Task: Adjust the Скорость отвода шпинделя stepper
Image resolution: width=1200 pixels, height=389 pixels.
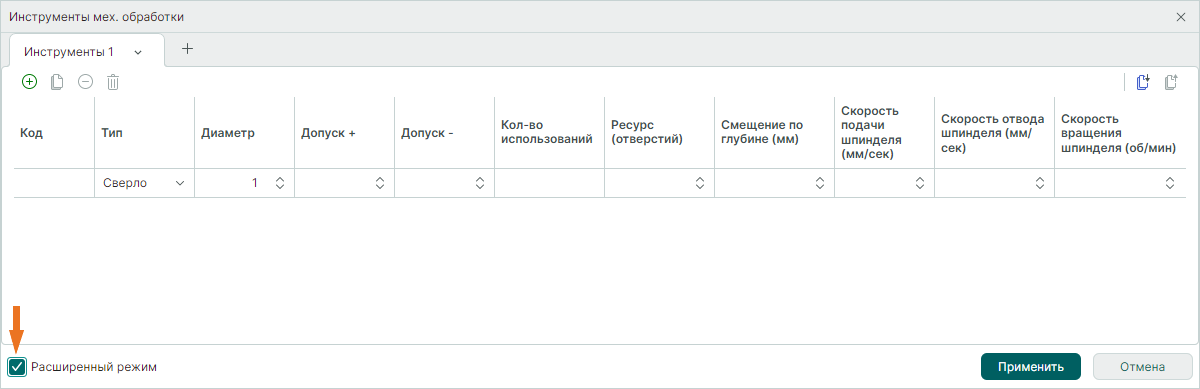Action: tap(1040, 183)
